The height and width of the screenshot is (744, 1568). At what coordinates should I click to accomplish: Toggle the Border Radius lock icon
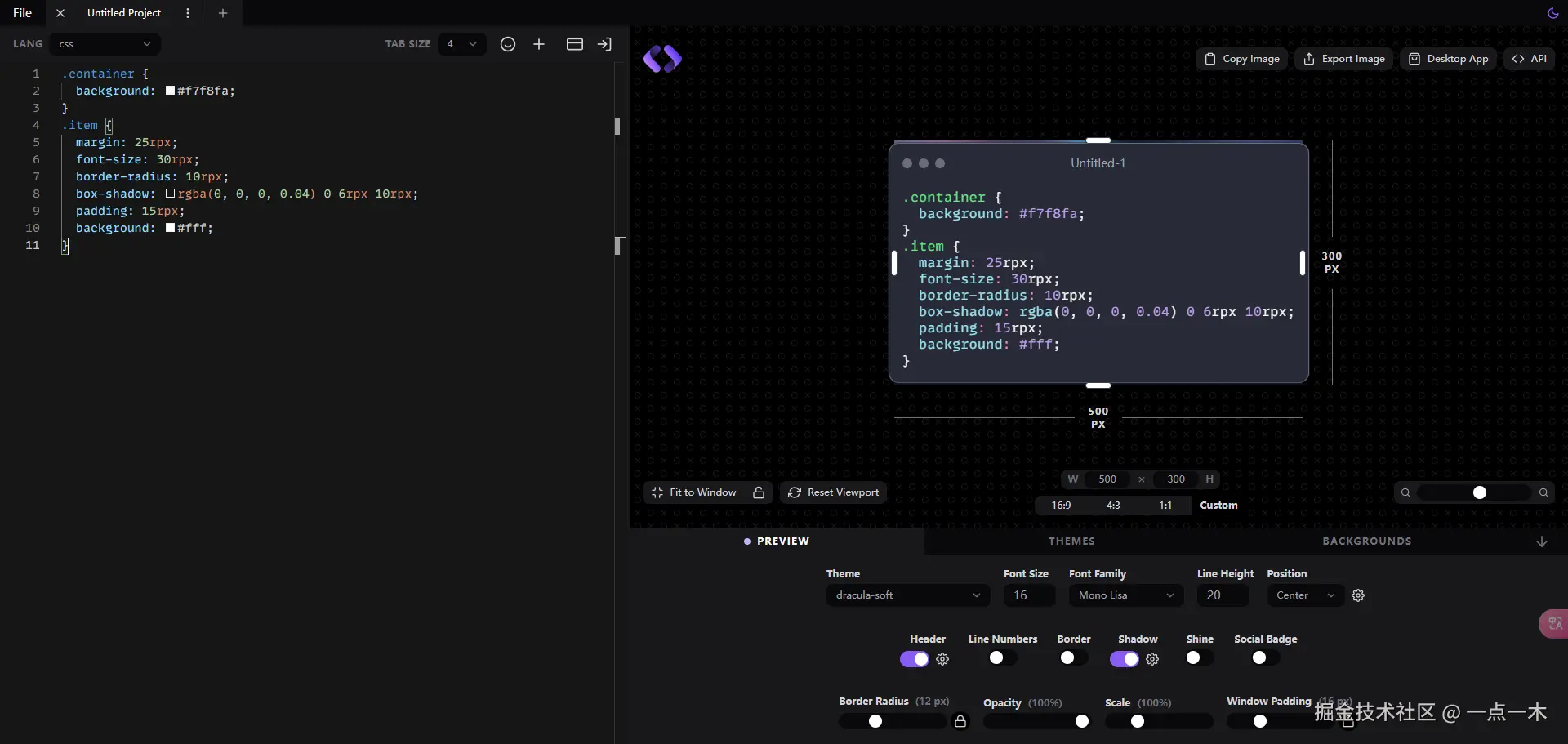[960, 721]
